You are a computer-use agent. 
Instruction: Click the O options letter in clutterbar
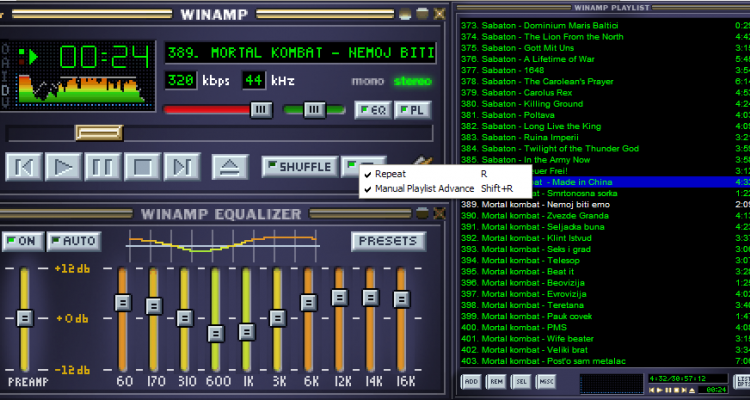(5, 49)
